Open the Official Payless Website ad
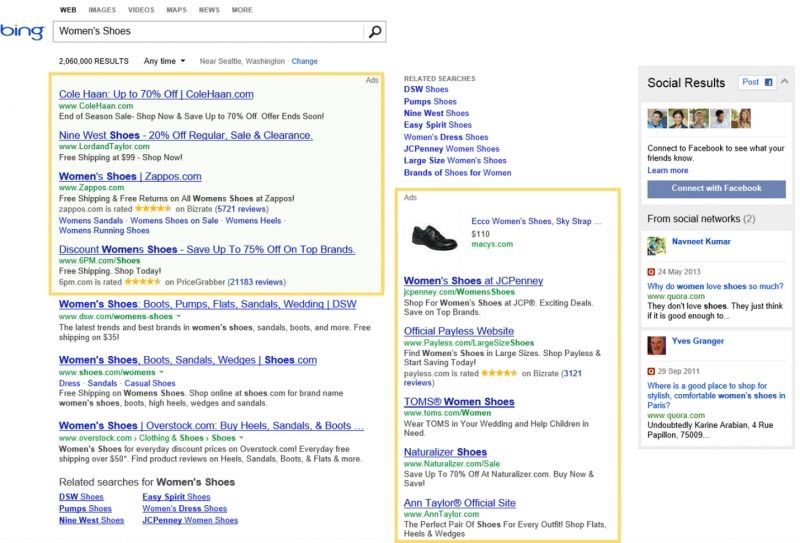 click(459, 331)
